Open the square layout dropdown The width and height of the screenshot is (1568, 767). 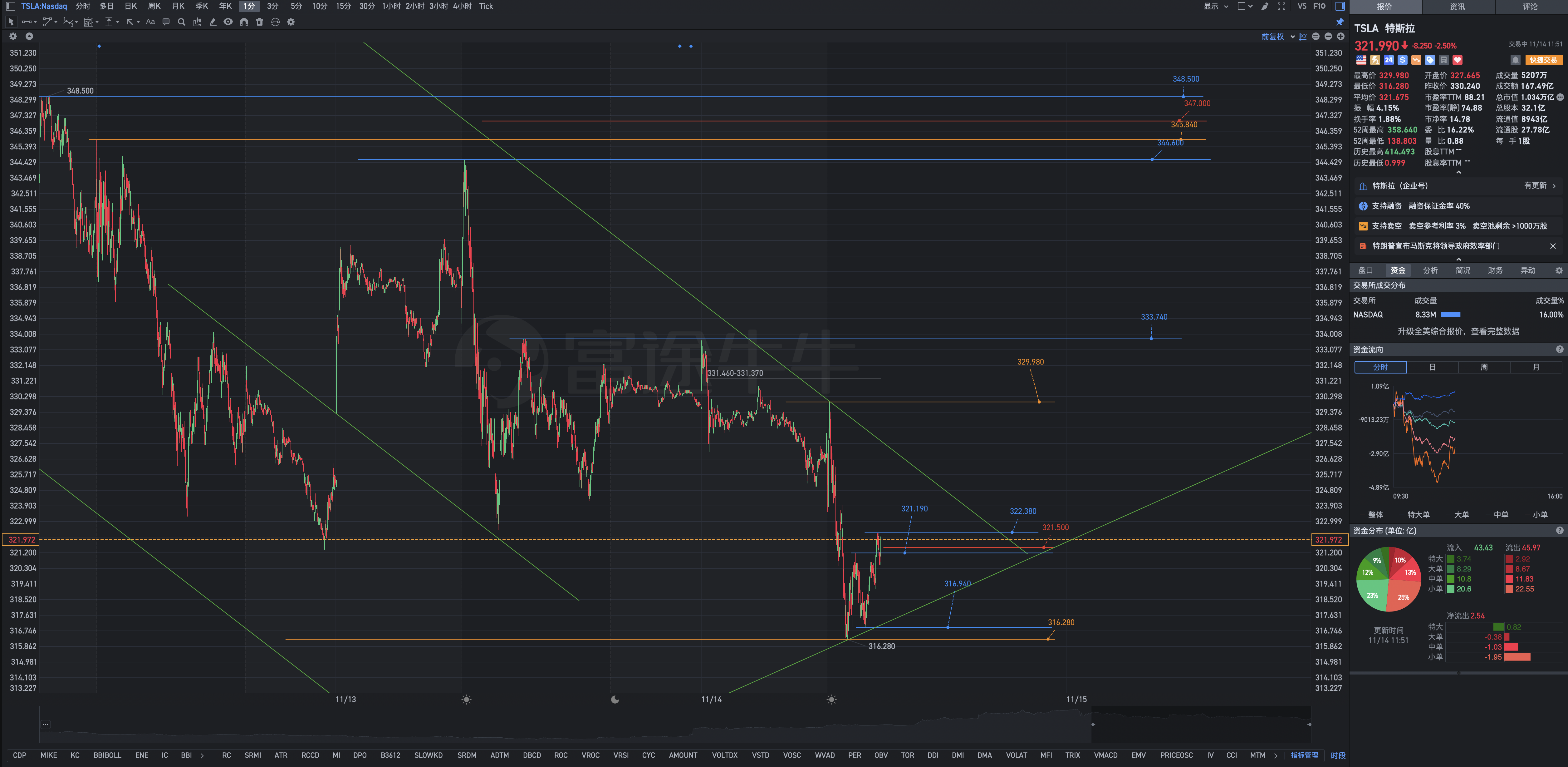[x=1245, y=6]
